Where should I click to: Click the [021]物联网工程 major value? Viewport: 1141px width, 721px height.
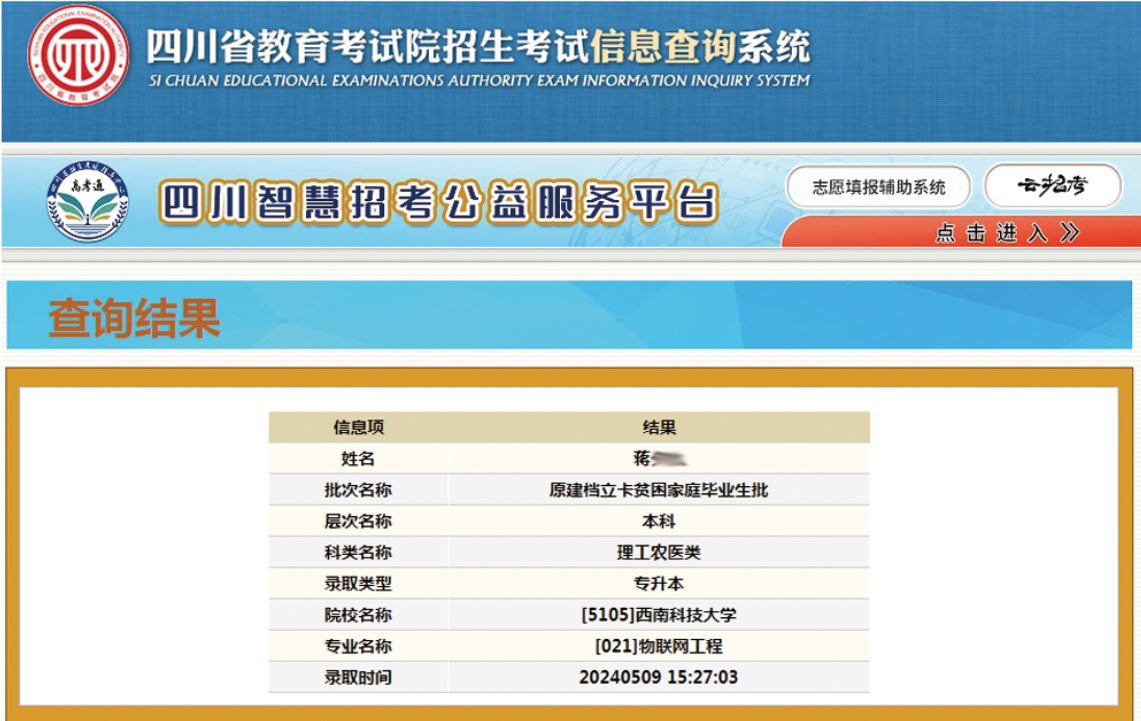coord(658,646)
